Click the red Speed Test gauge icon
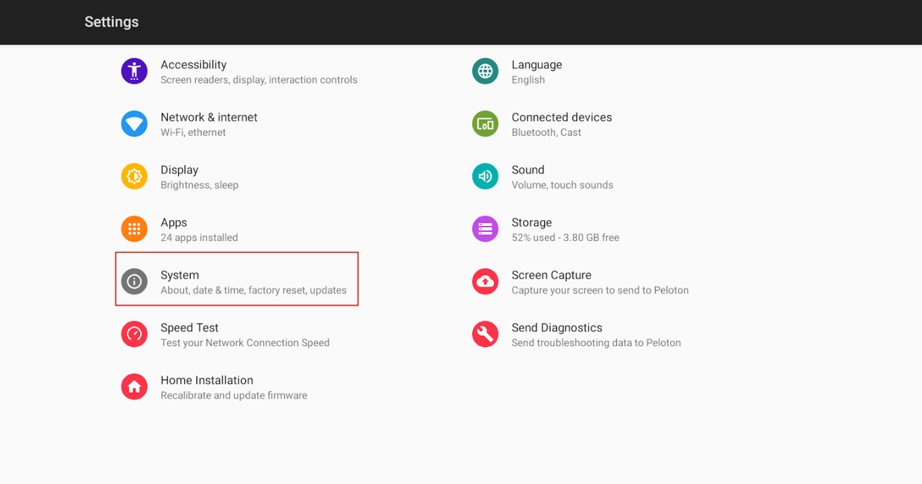 tap(134, 334)
